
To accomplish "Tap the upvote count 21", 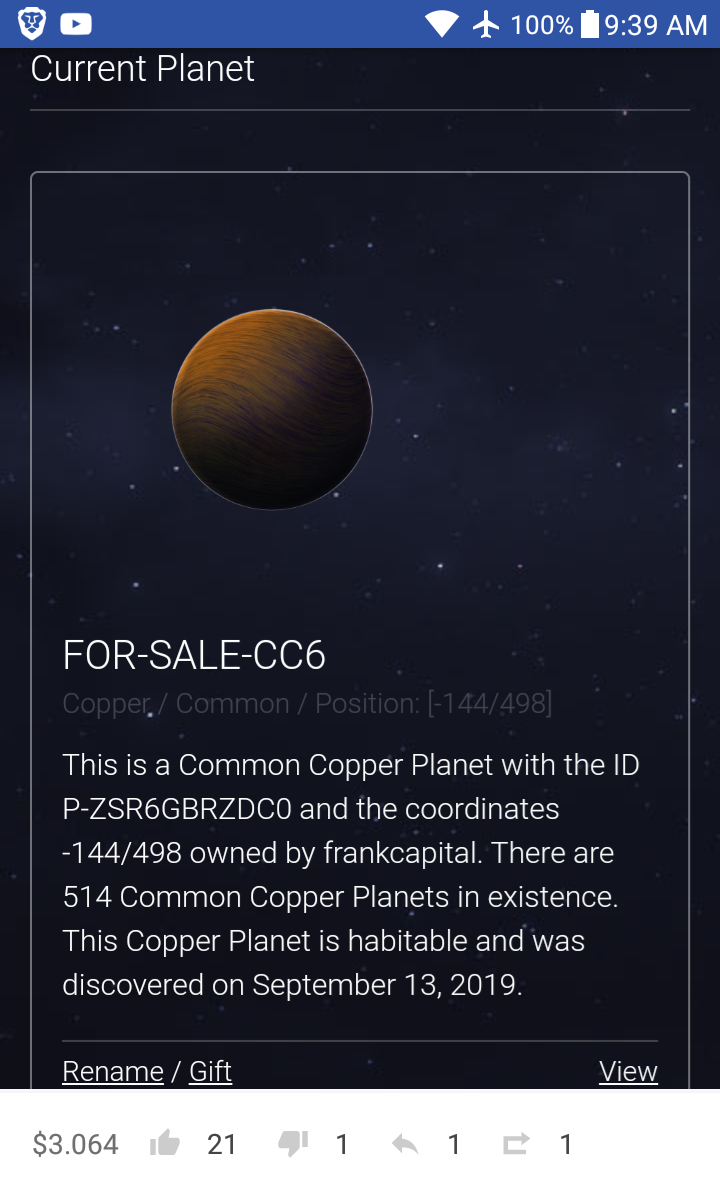I will 222,1144.
